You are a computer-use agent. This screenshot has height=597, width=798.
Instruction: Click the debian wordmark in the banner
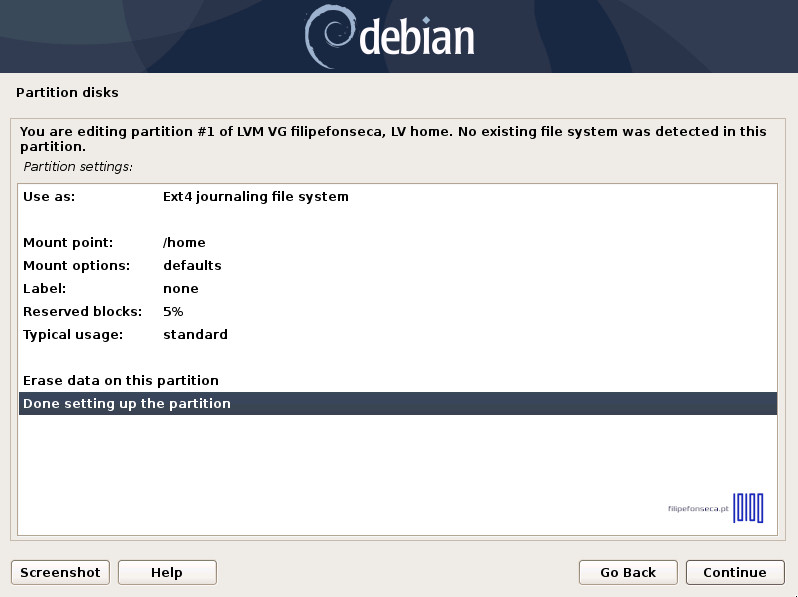416,38
